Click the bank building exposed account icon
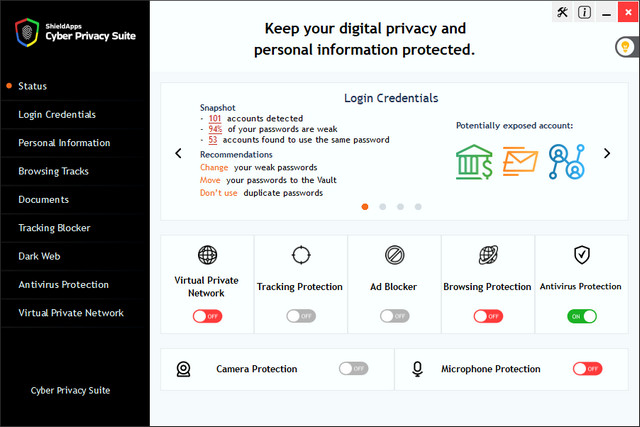Viewport: 640px width, 427px height. [474, 162]
